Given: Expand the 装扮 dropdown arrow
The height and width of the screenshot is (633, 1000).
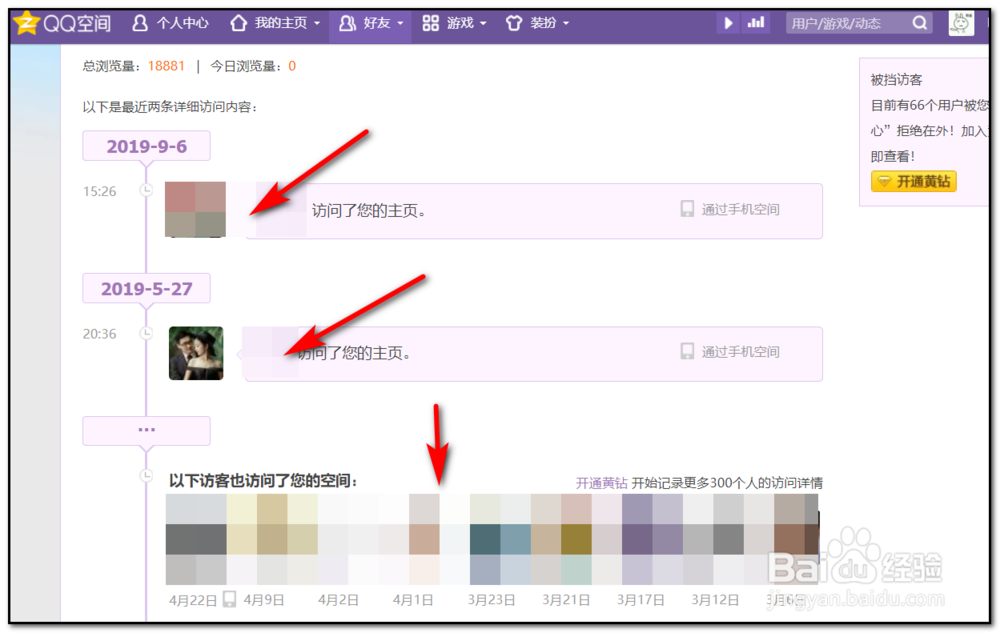Looking at the screenshot, I should click(x=566, y=24).
